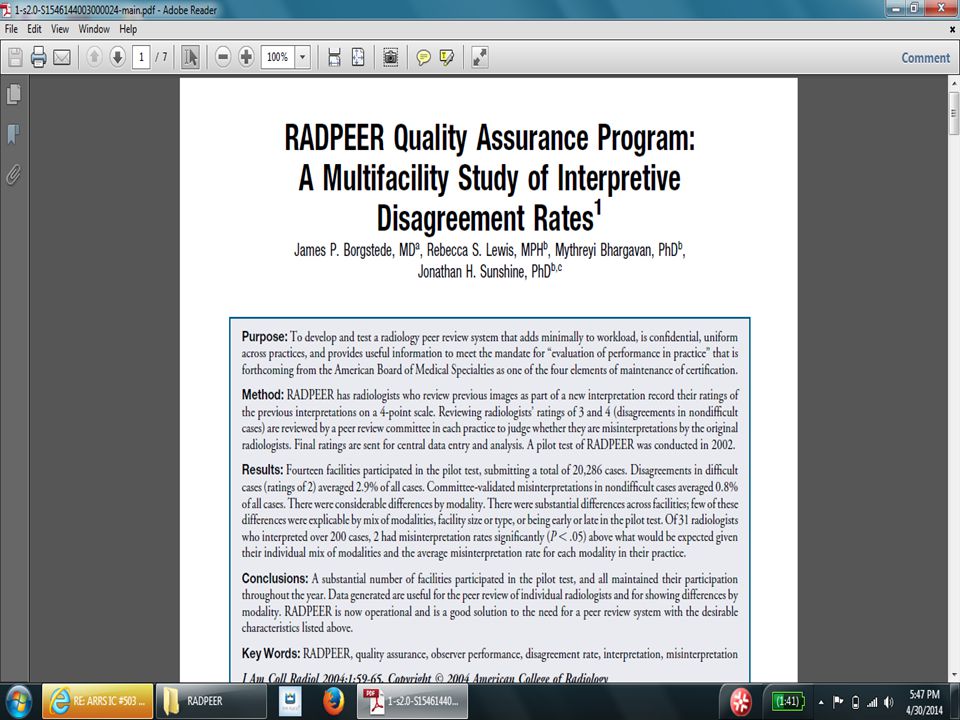This screenshot has width=960, height=720.
Task: Go to next page arrow
Action: point(117,58)
